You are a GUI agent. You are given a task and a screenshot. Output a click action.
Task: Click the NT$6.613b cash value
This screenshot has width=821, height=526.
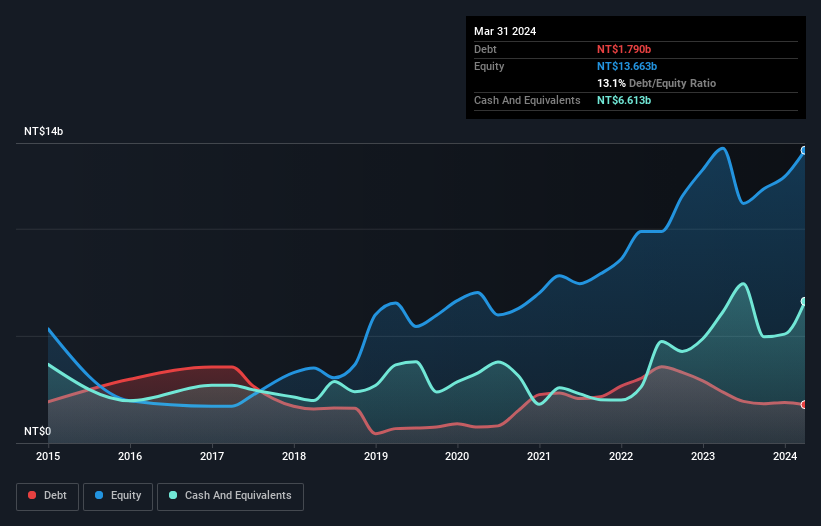tap(624, 100)
